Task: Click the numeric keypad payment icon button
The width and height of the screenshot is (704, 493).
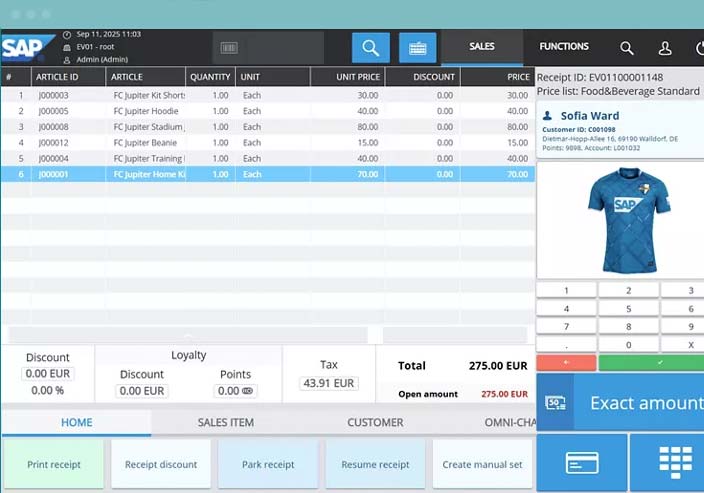Action: pos(667,462)
